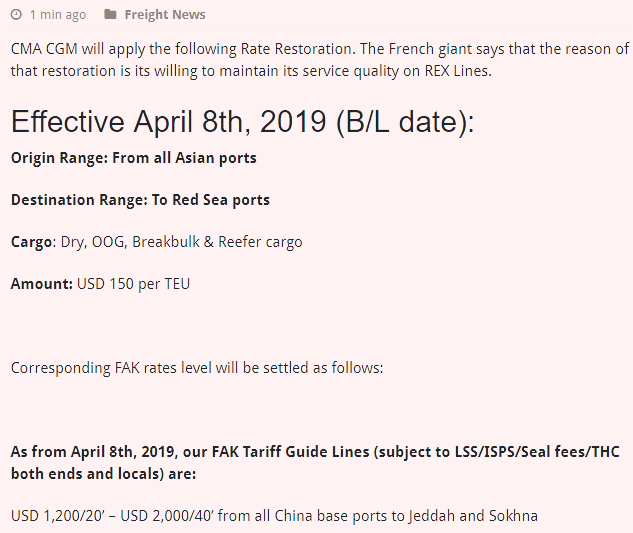Click the 'USD 2,000/40' rate text

click(167, 516)
